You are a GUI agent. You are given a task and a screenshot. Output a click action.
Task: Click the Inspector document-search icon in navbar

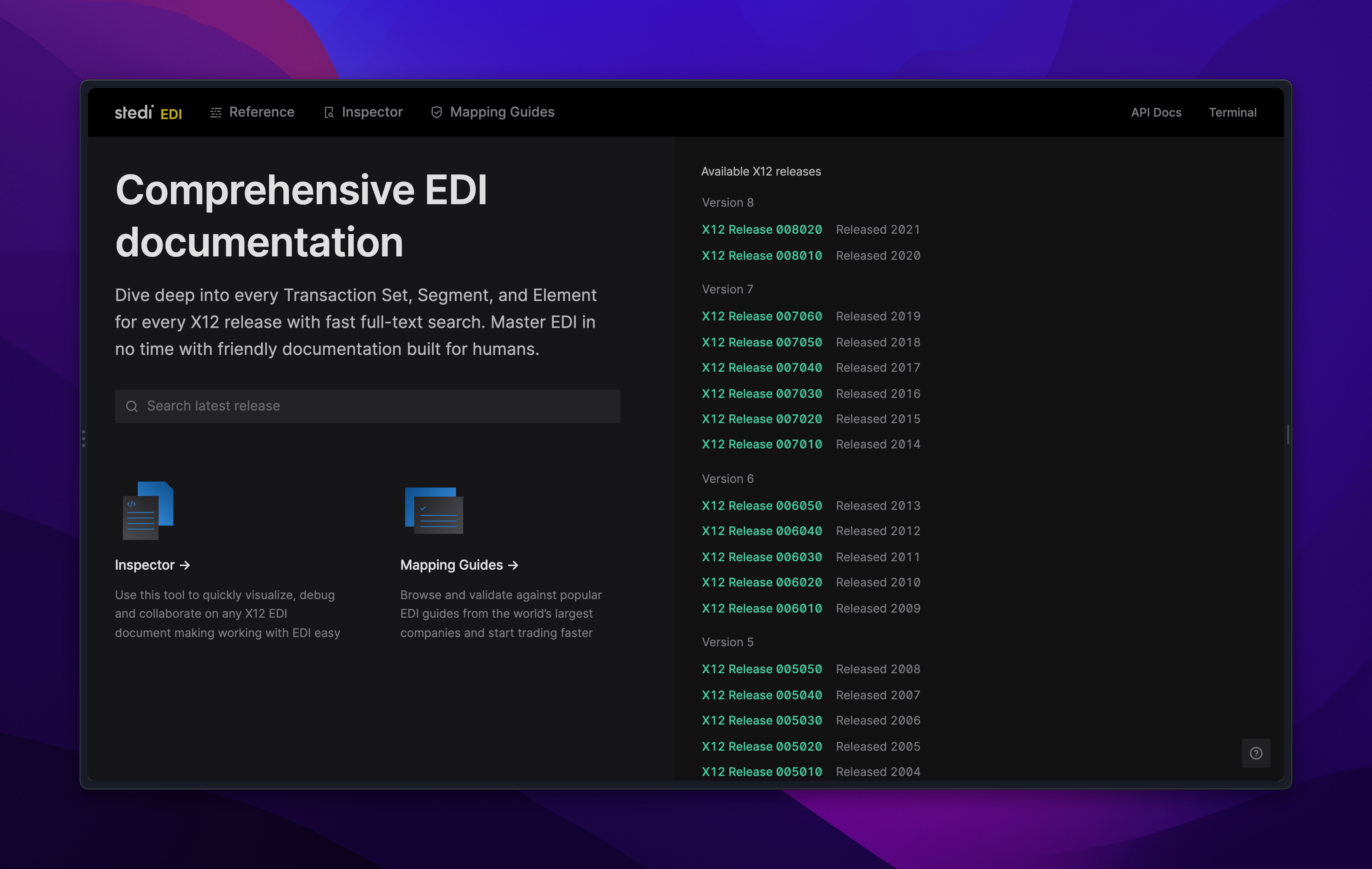pyautogui.click(x=329, y=113)
